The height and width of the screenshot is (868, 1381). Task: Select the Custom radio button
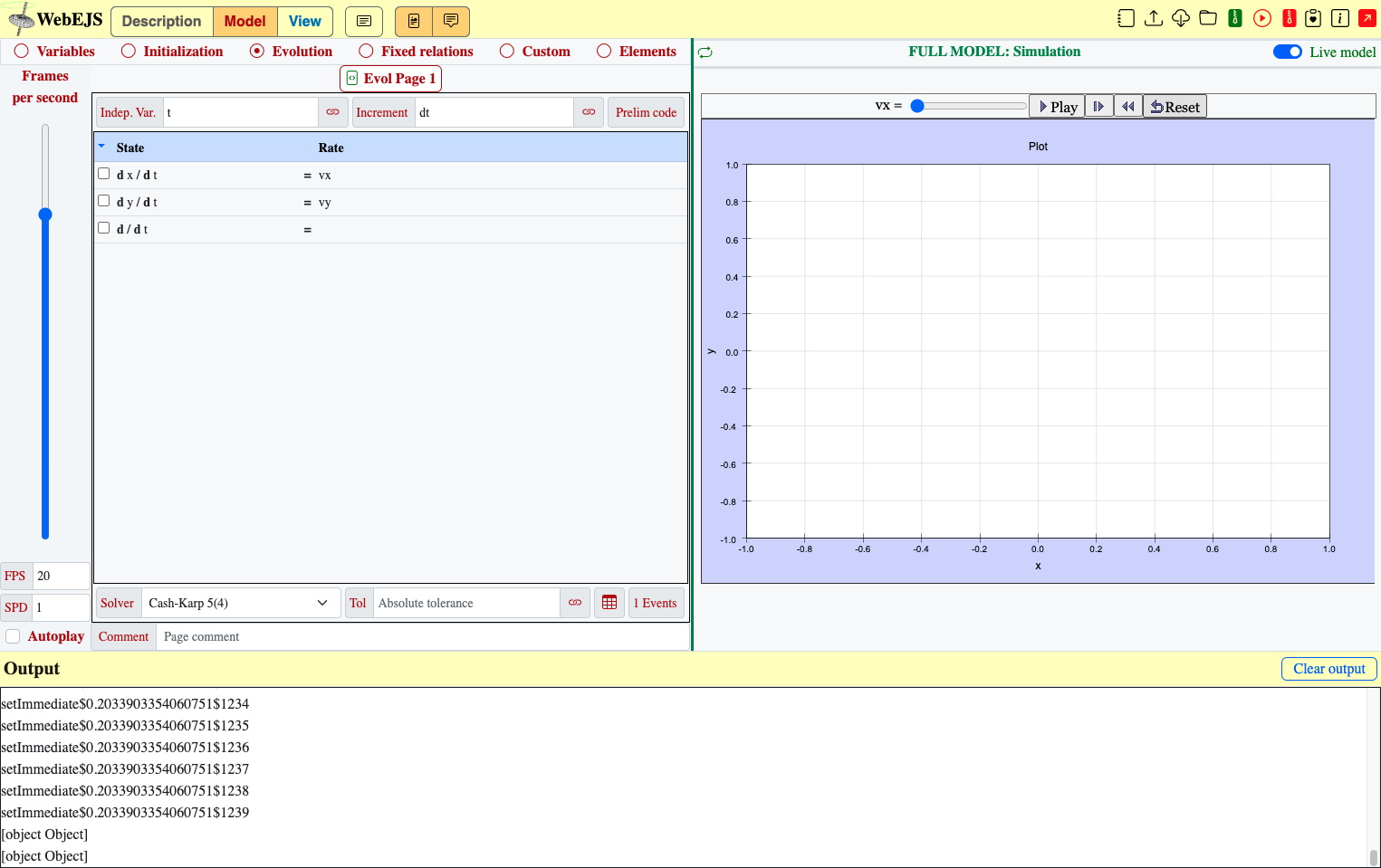click(507, 51)
